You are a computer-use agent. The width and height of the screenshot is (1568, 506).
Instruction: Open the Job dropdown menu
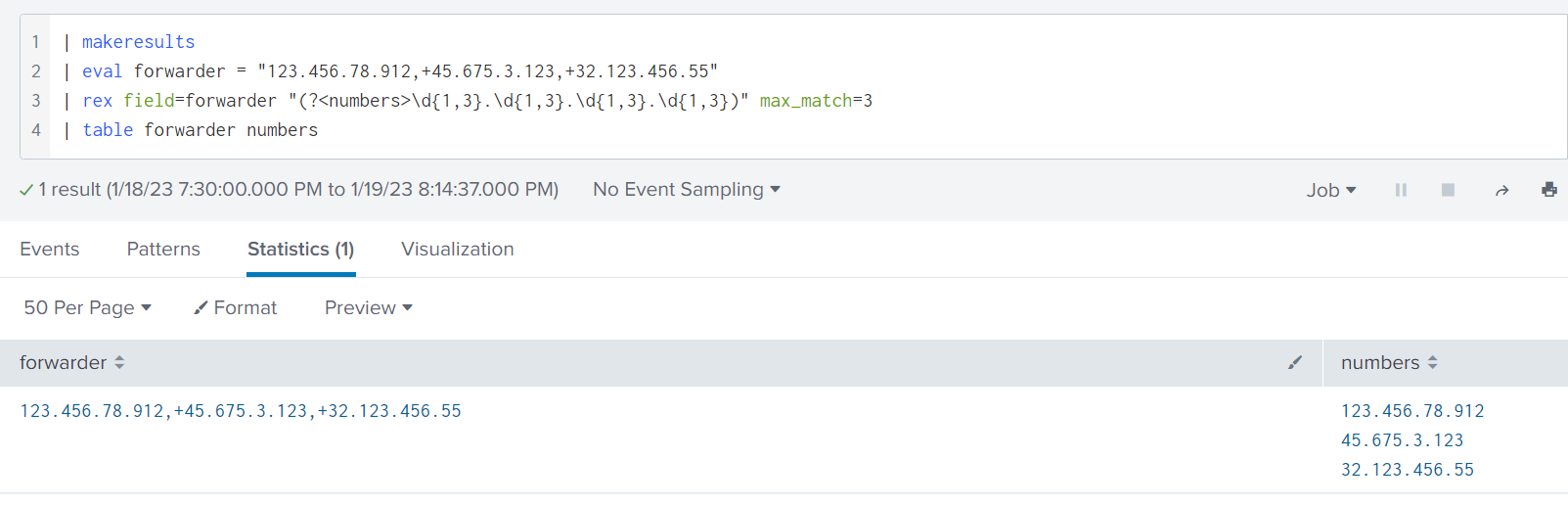[1330, 190]
